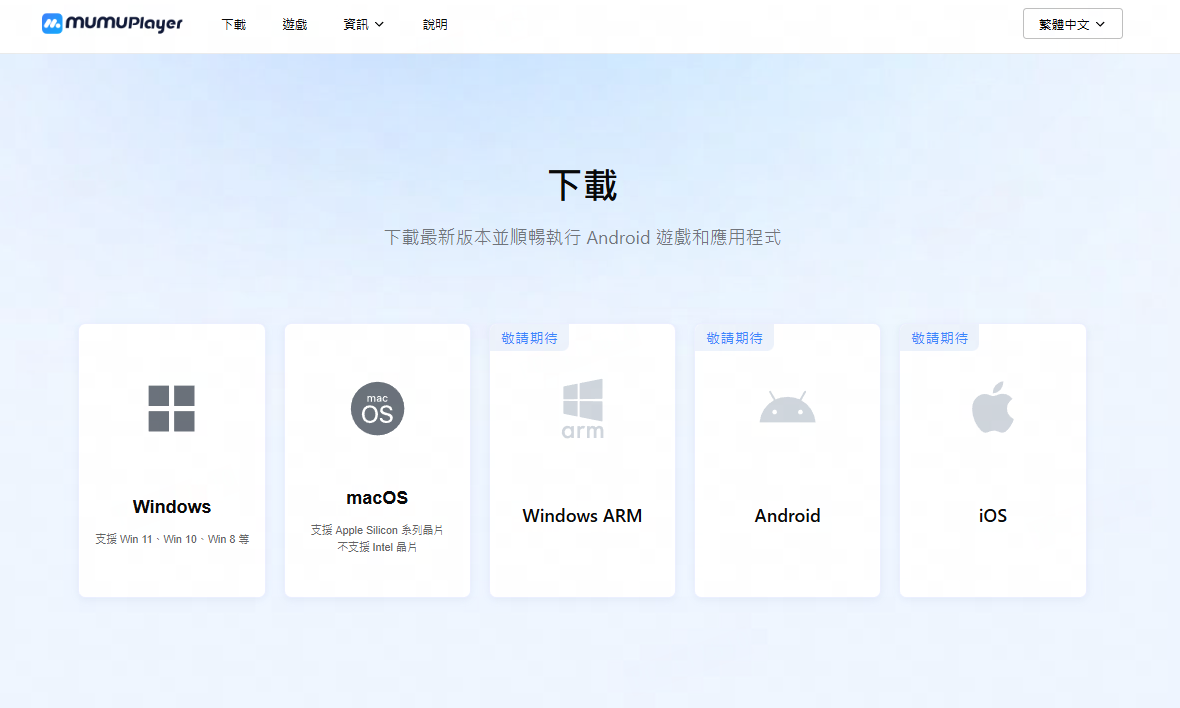Select the Windows ARM icon
The width and height of the screenshot is (1180, 708).
[x=582, y=409]
